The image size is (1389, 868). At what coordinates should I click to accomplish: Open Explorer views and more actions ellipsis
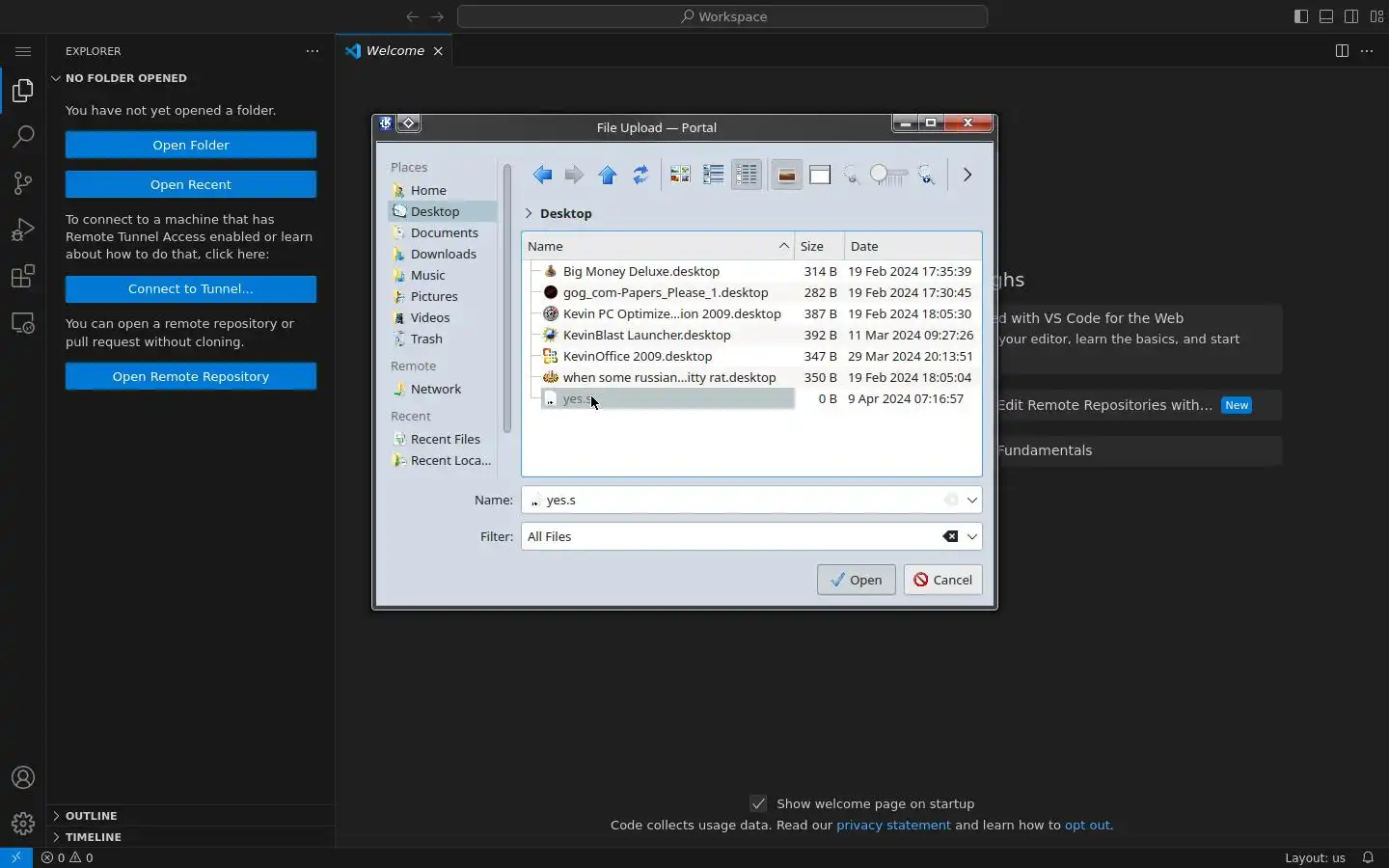(313, 51)
